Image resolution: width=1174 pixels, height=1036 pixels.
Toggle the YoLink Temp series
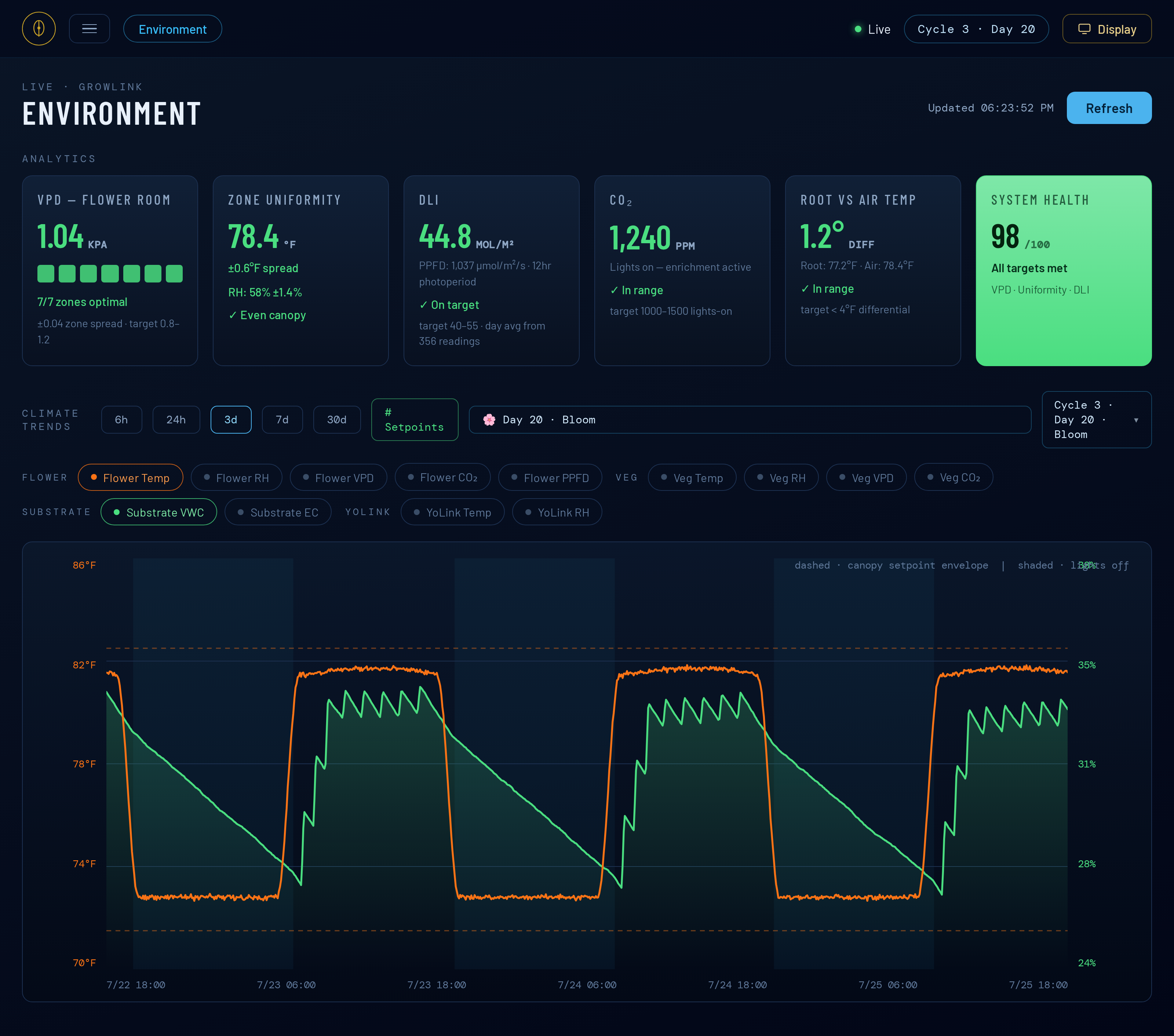tap(453, 512)
